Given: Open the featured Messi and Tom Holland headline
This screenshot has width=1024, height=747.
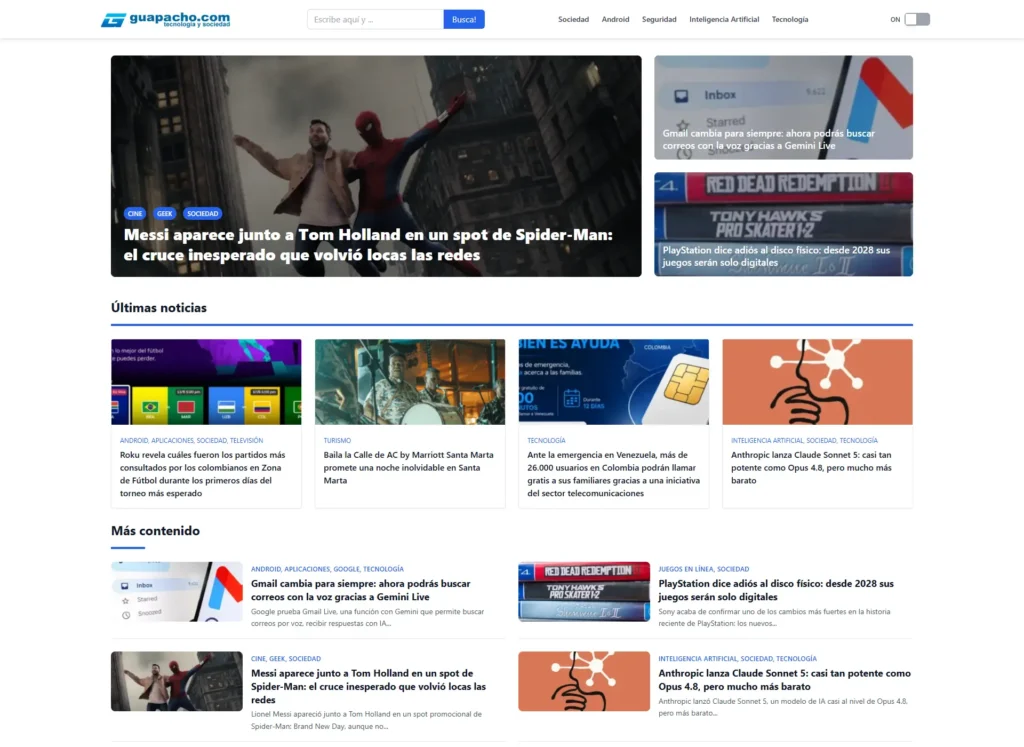Looking at the screenshot, I should coord(368,245).
